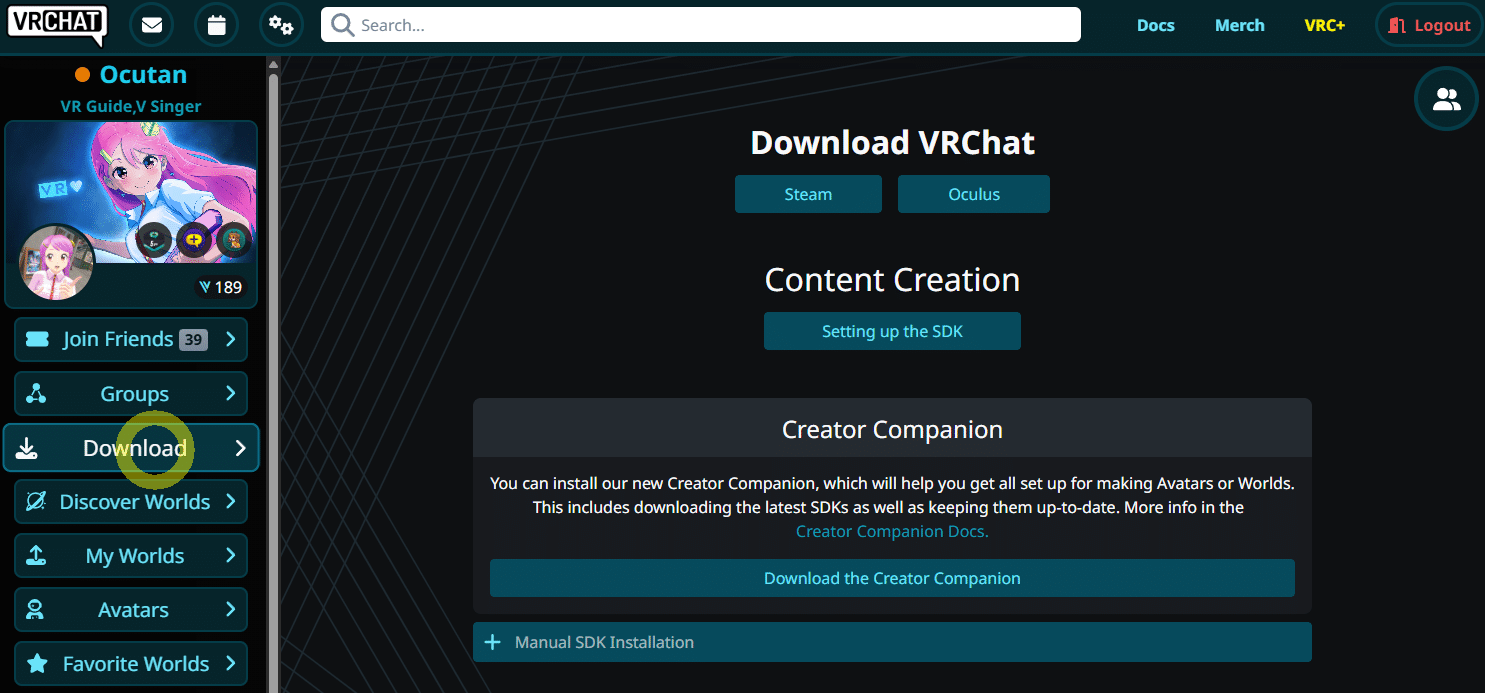Click the green 5yr profile badge
Screen dimensions: 1485x693
pos(153,239)
